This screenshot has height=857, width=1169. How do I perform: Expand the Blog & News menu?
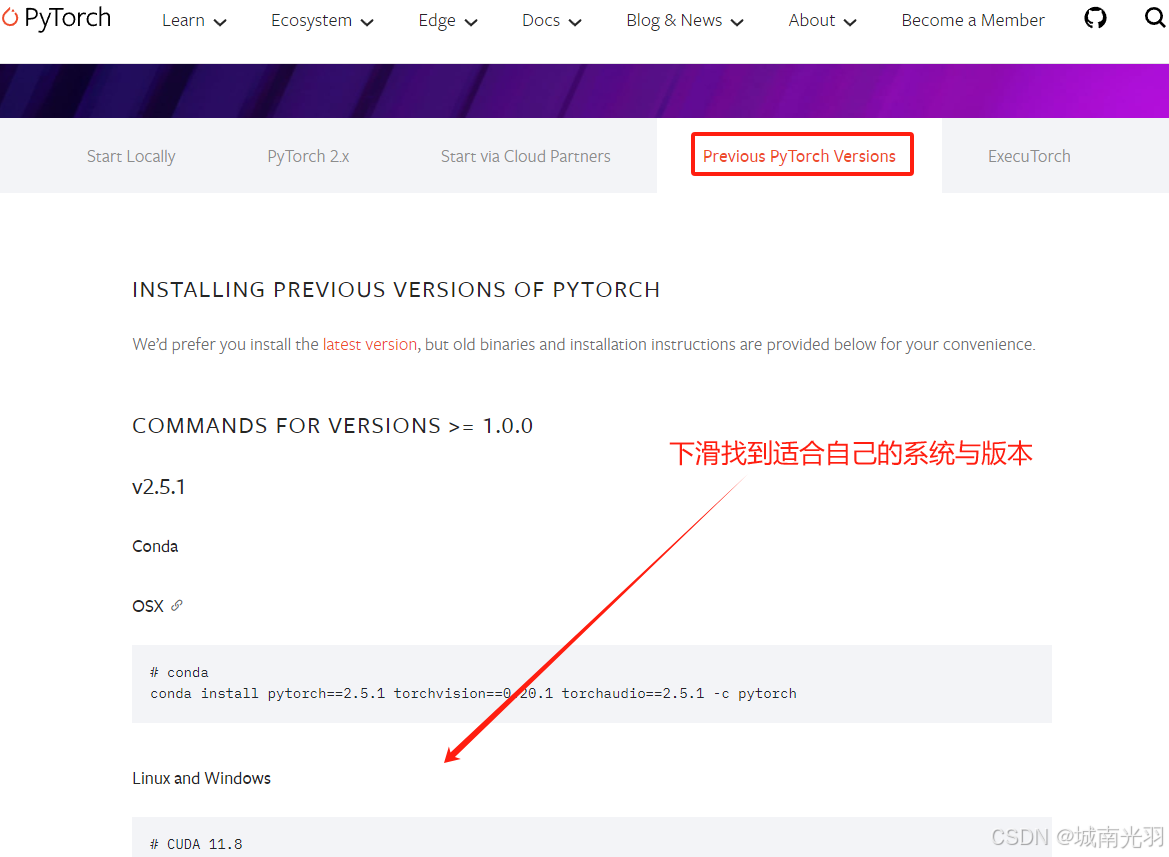pos(685,21)
